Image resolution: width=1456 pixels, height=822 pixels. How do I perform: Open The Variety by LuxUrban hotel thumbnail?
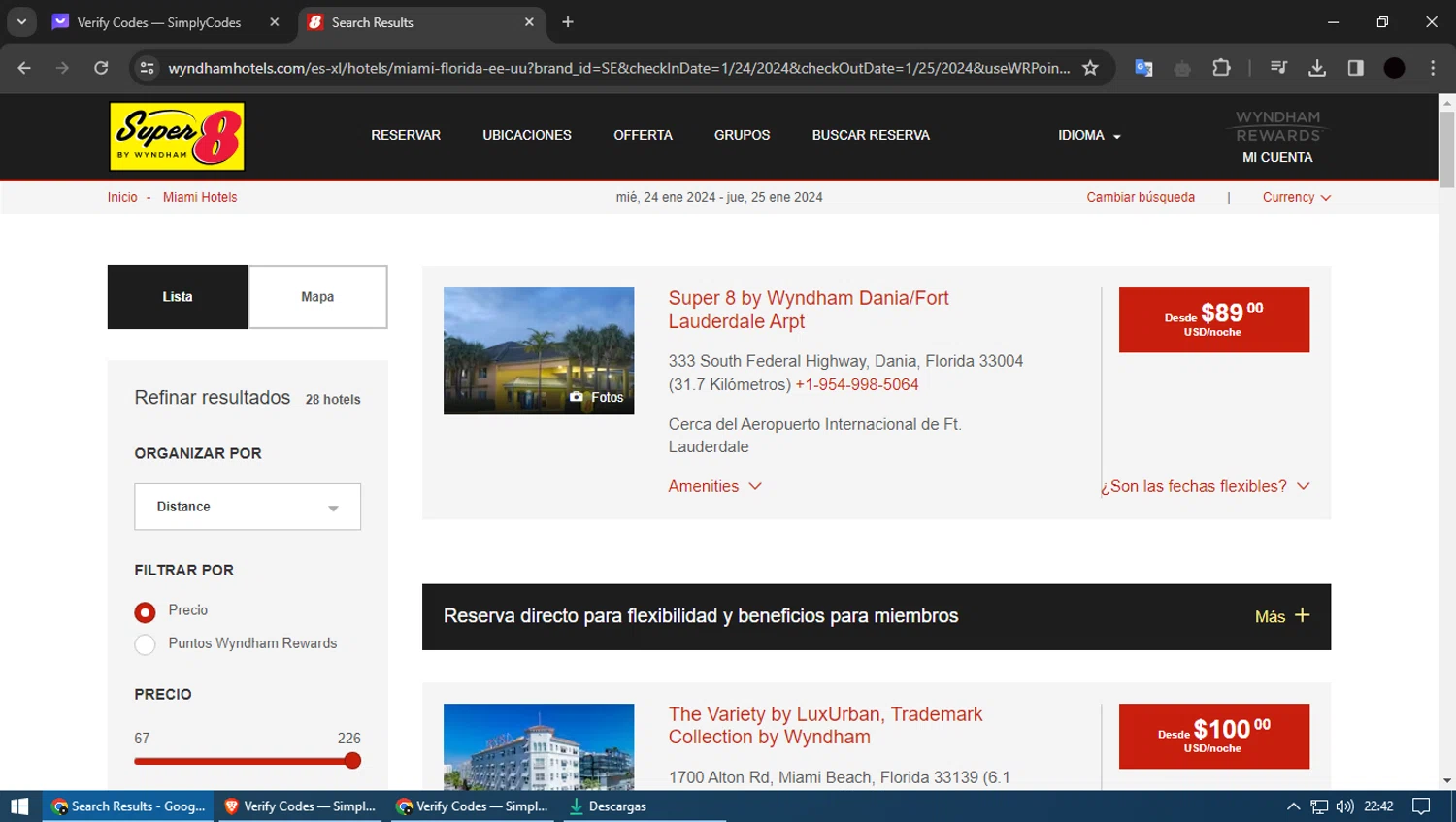(539, 746)
